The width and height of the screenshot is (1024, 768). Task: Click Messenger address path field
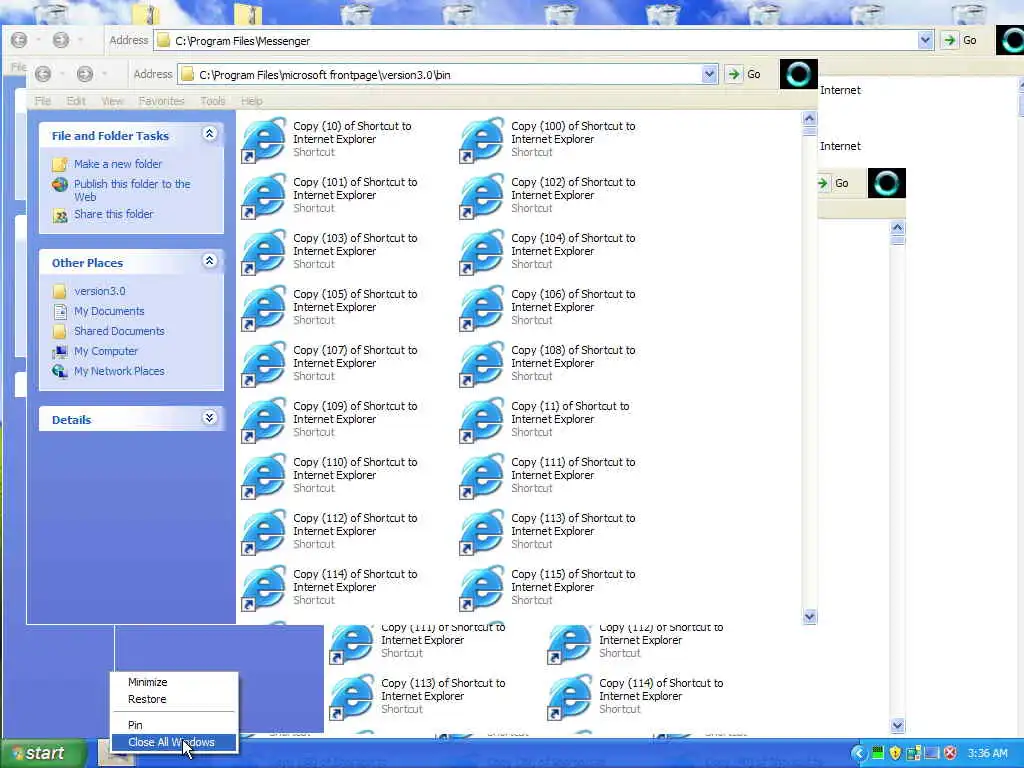click(543, 40)
